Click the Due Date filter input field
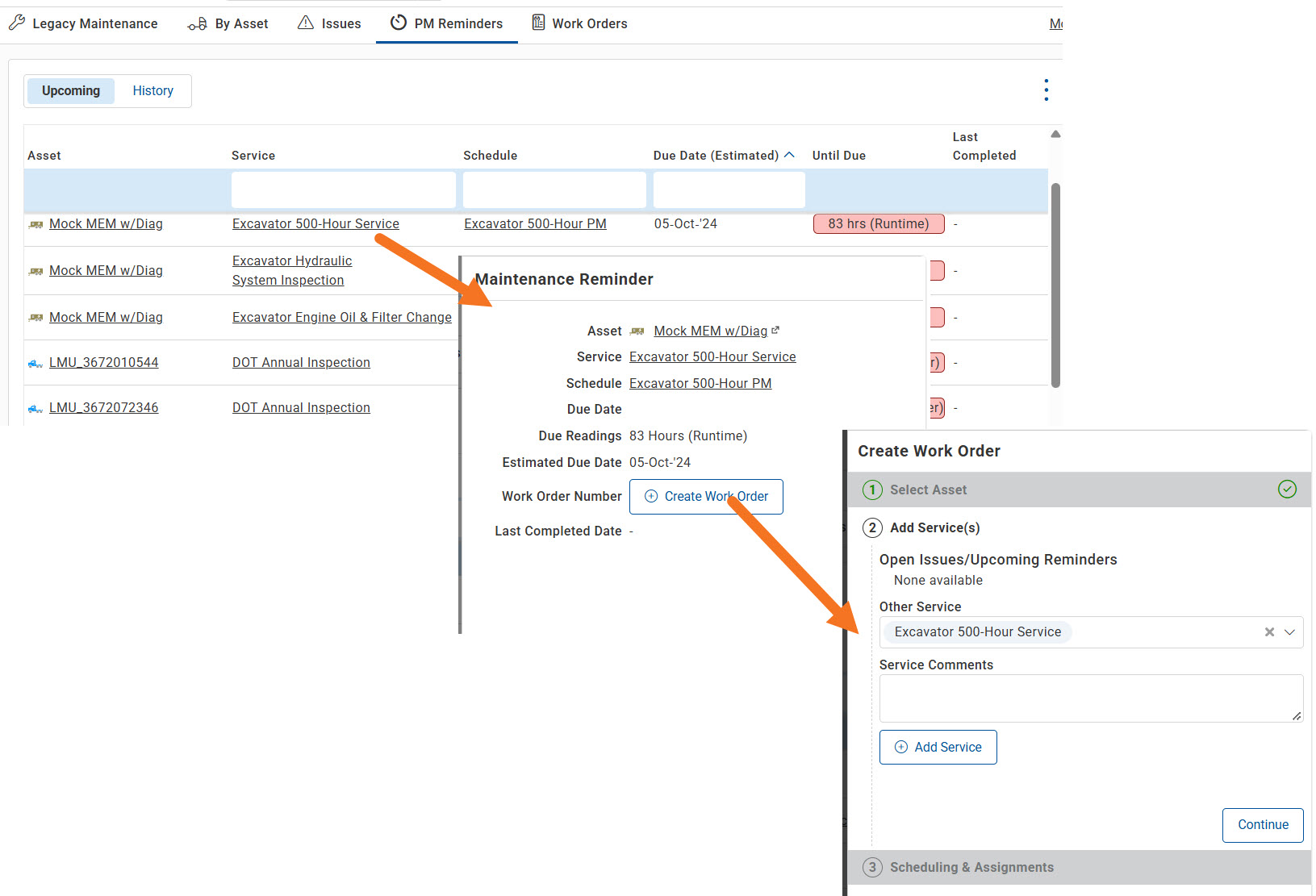Image resolution: width=1316 pixels, height=896 pixels. (729, 190)
